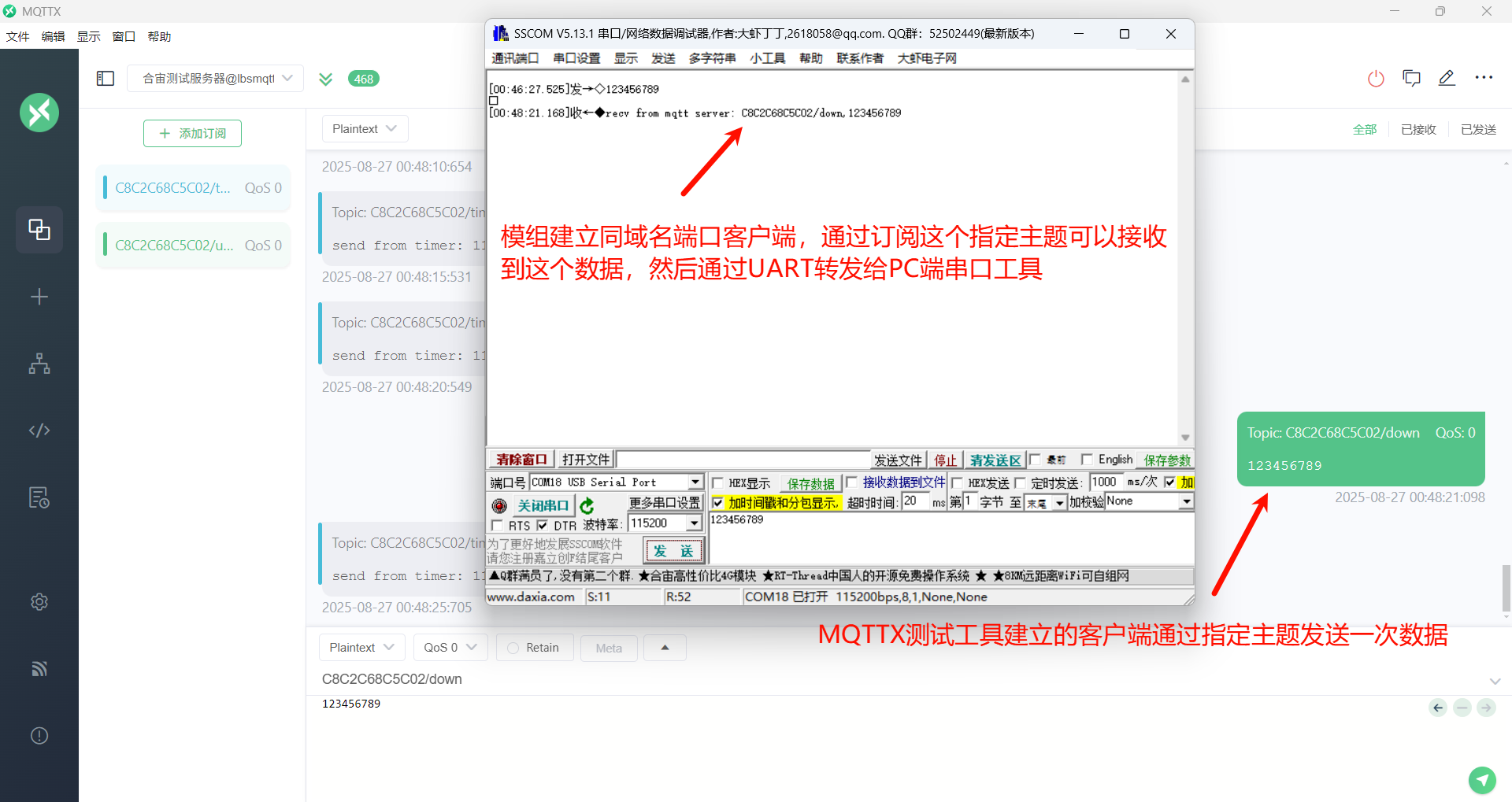Screen dimensions: 1512x802
Task: Open the Log page icon in sidebar
Action: [x=39, y=497]
